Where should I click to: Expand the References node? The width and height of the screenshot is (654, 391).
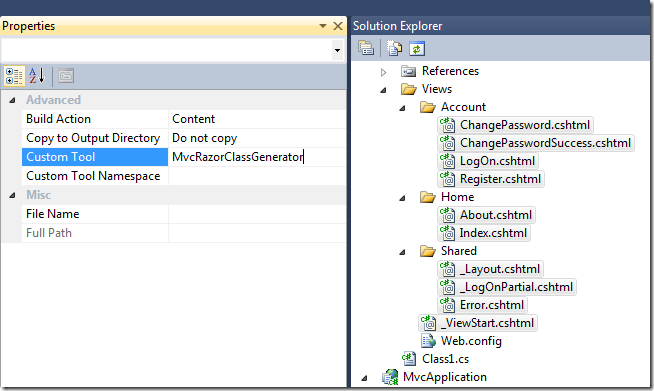pyautogui.click(x=383, y=72)
